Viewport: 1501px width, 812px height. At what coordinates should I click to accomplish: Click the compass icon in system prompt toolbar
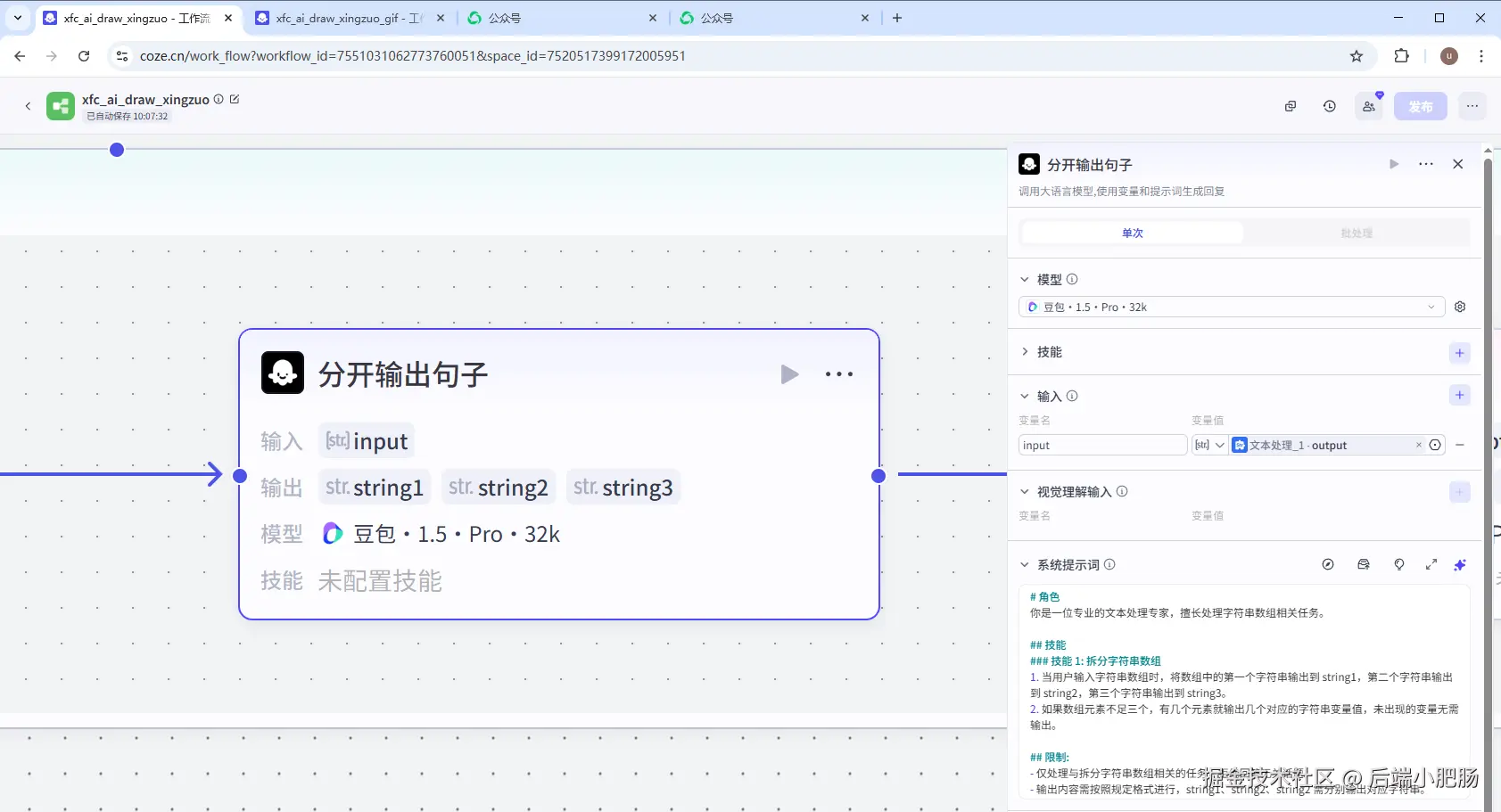(1328, 564)
